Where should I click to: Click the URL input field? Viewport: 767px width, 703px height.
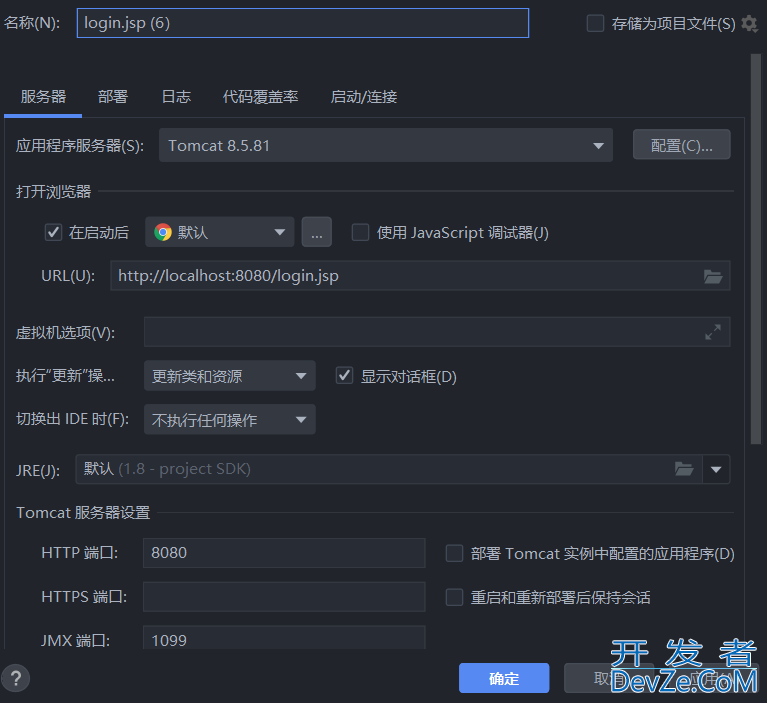click(x=420, y=276)
